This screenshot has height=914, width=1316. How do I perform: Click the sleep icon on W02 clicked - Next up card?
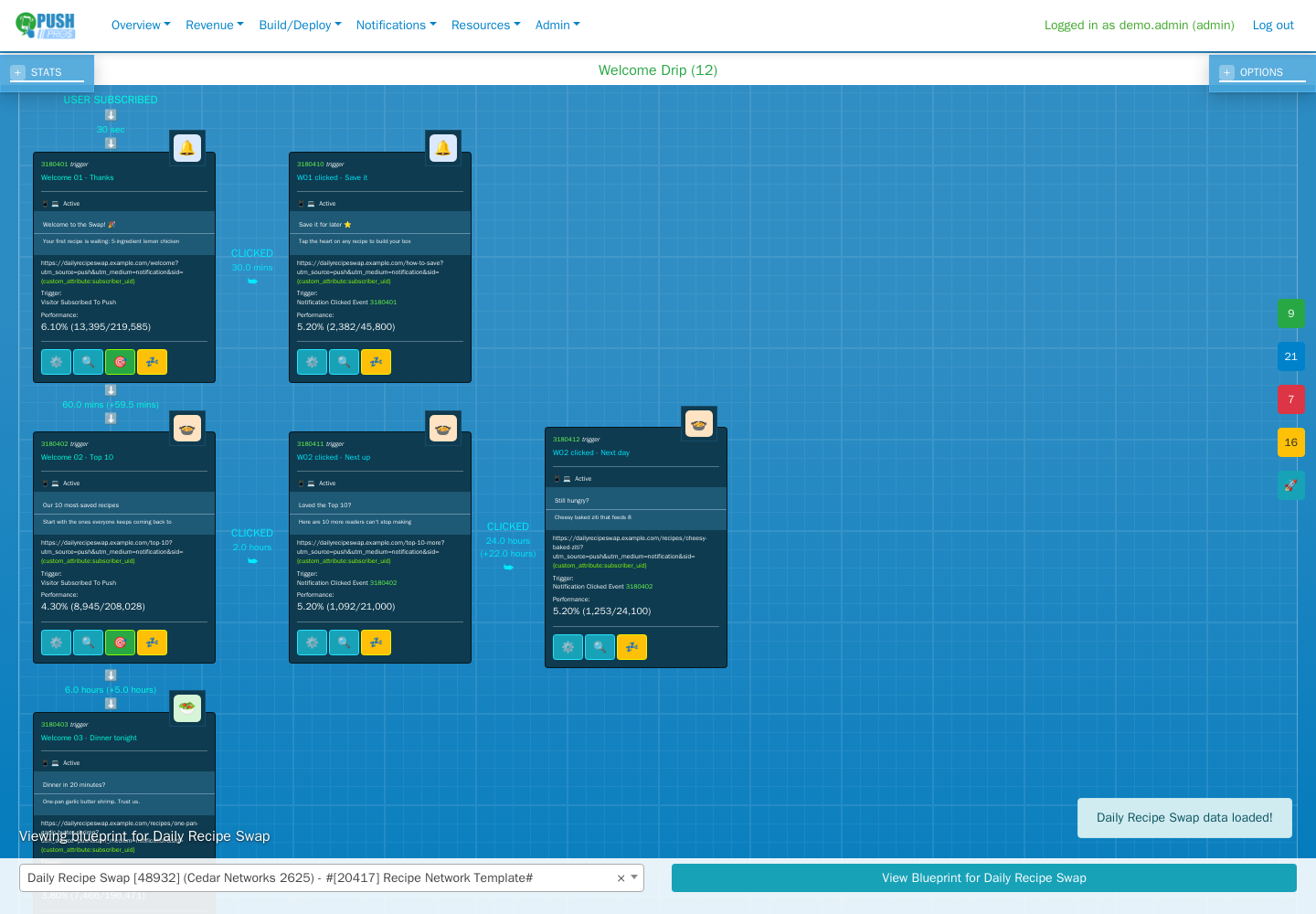[x=376, y=643]
